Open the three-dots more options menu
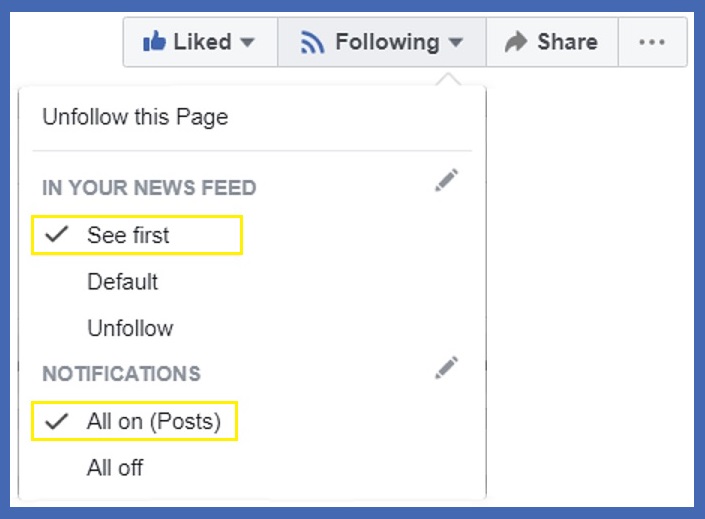Screen dimensions: 705x519 651,42
